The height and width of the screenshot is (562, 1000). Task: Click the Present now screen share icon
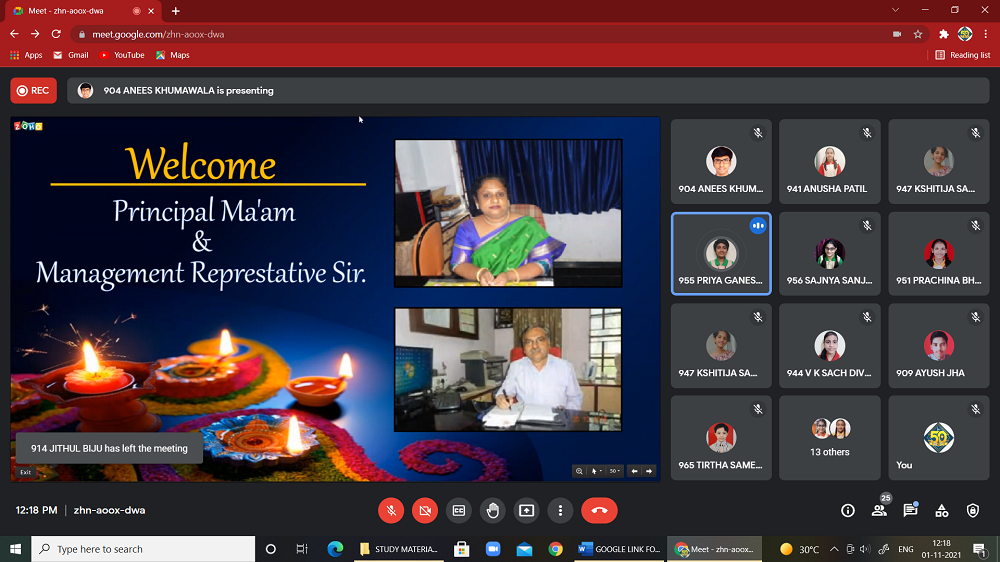coord(526,510)
